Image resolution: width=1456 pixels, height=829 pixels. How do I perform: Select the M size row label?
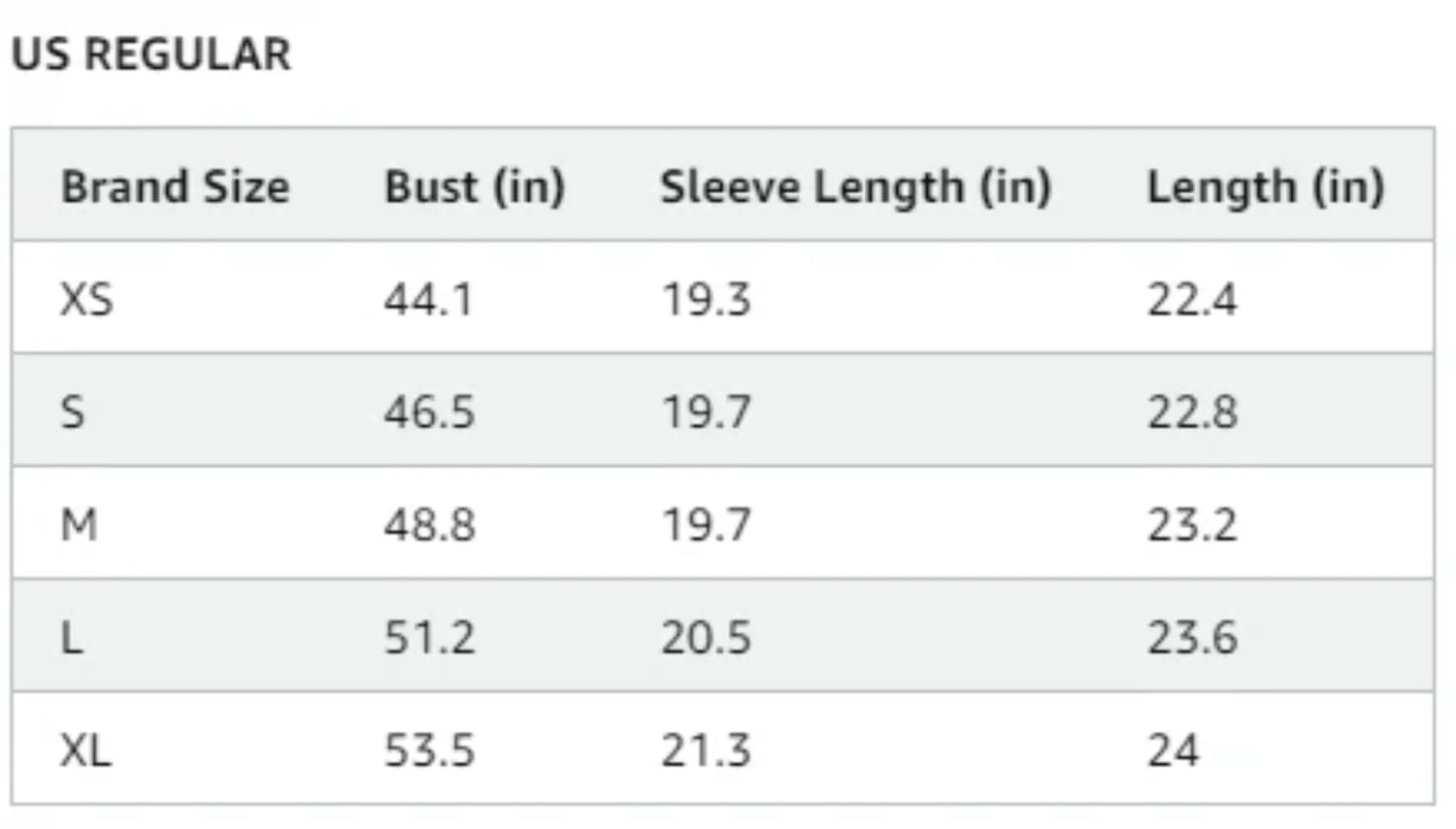pyautogui.click(x=79, y=525)
